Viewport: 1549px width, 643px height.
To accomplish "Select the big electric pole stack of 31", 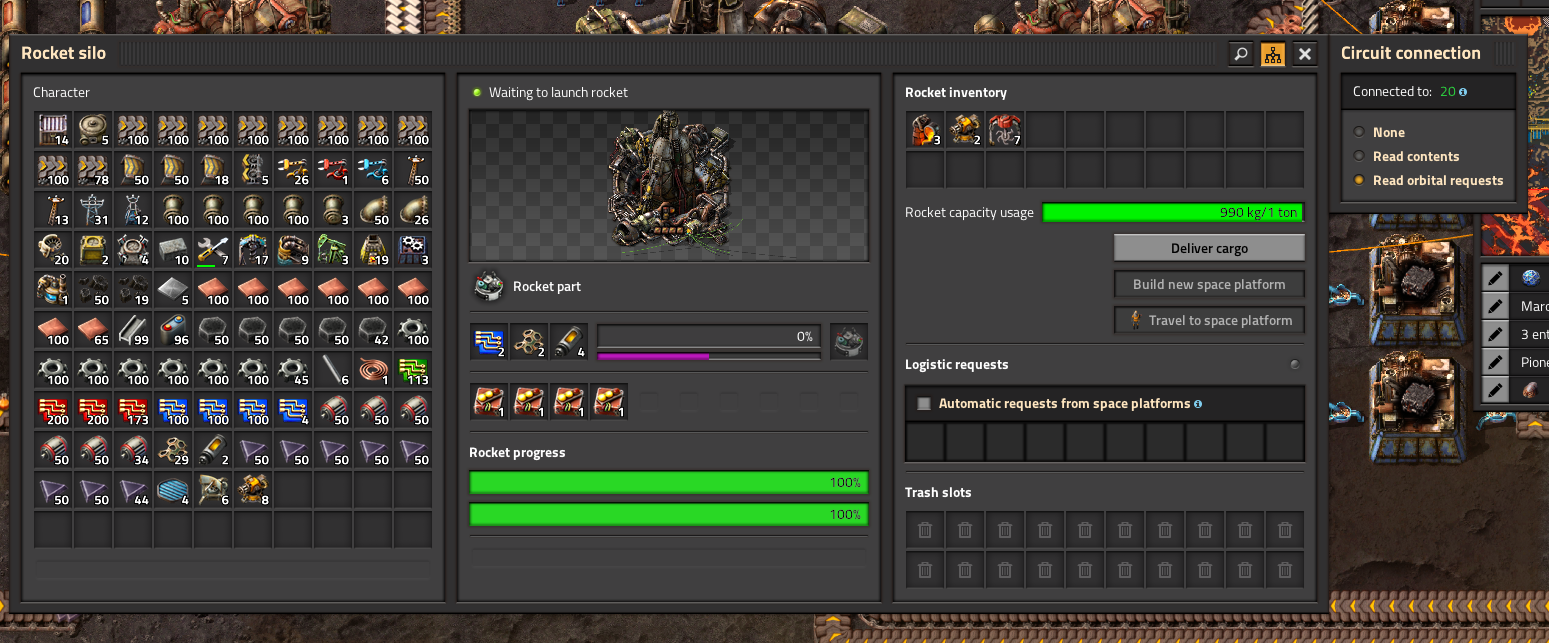I will pos(93,209).
